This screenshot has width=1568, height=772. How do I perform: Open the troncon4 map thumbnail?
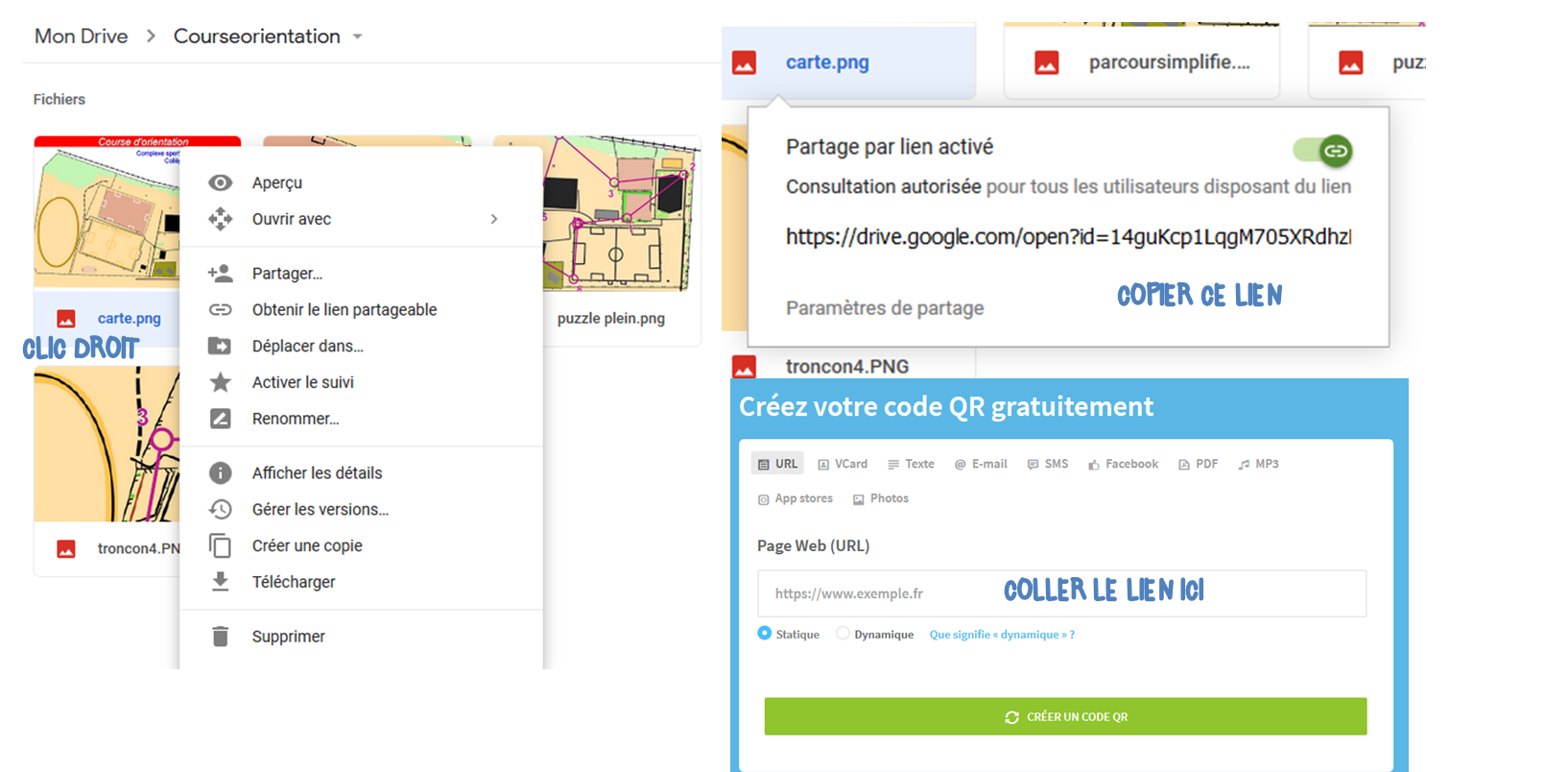tap(107, 444)
